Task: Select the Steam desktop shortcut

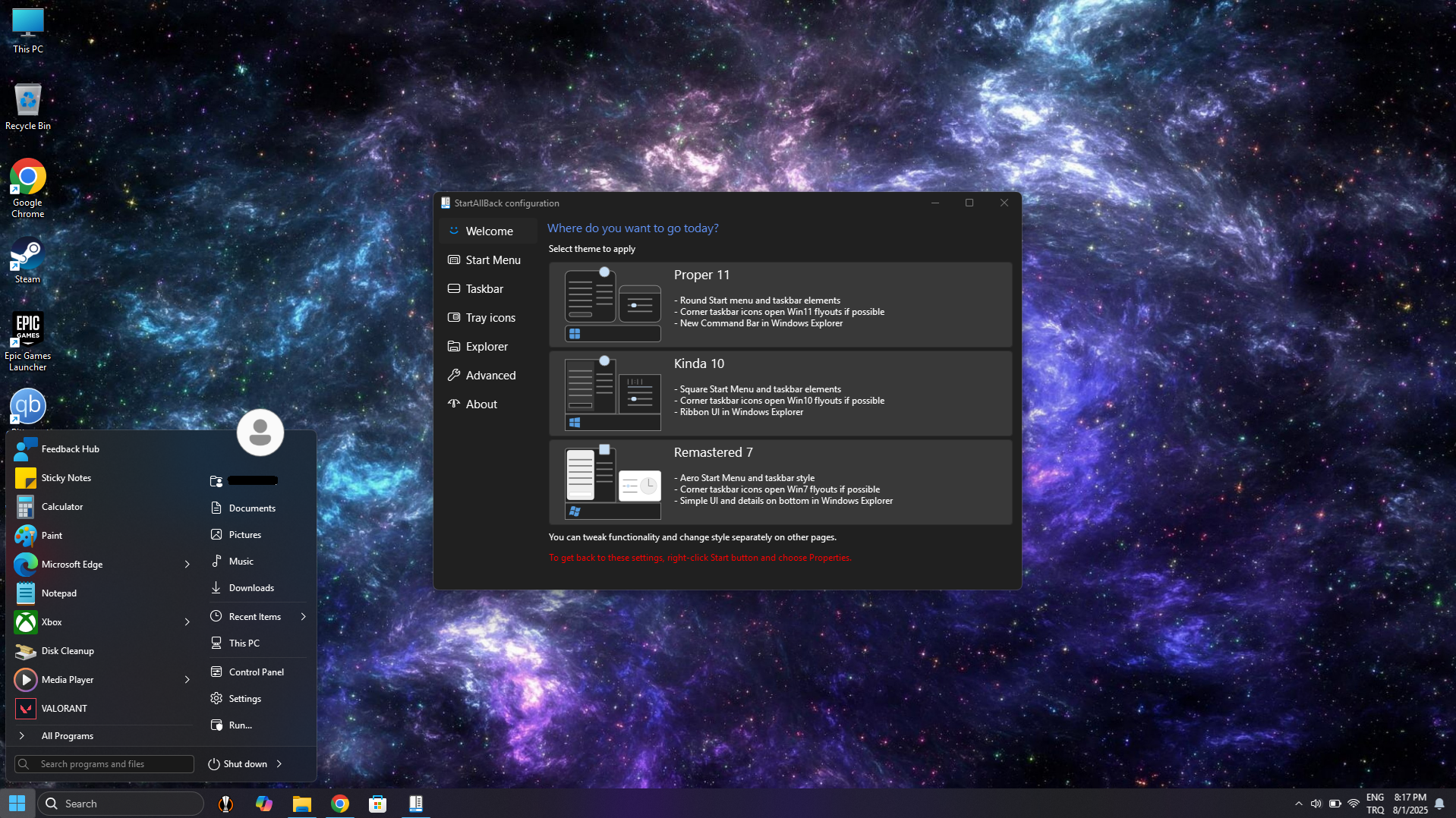Action: (28, 260)
